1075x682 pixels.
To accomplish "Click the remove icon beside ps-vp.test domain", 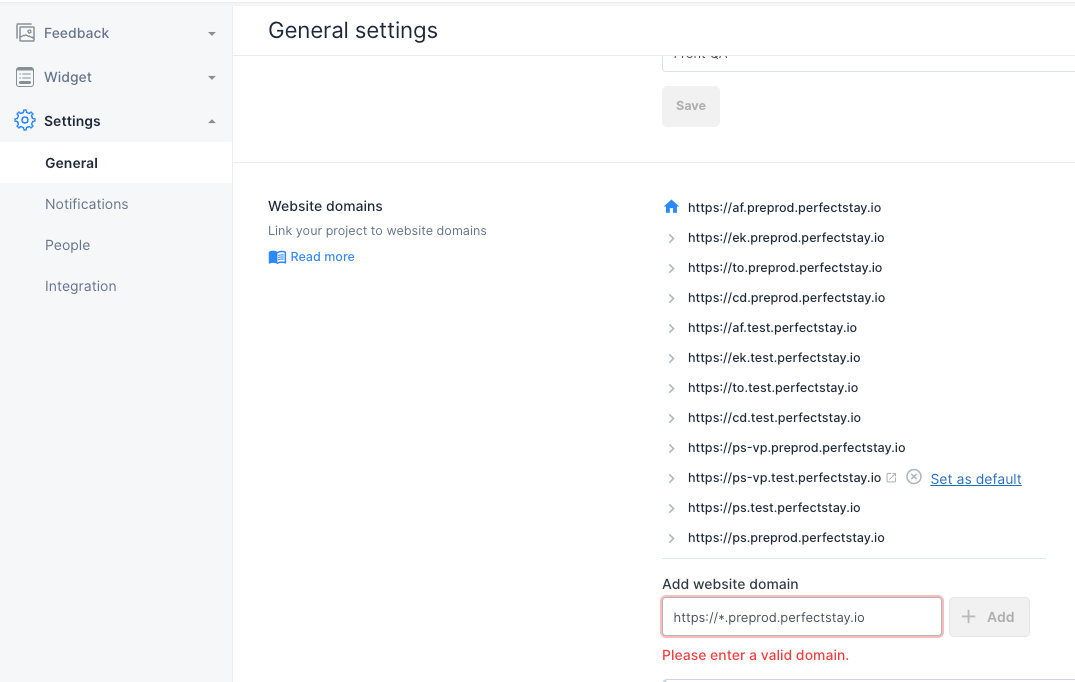I will 913,478.
